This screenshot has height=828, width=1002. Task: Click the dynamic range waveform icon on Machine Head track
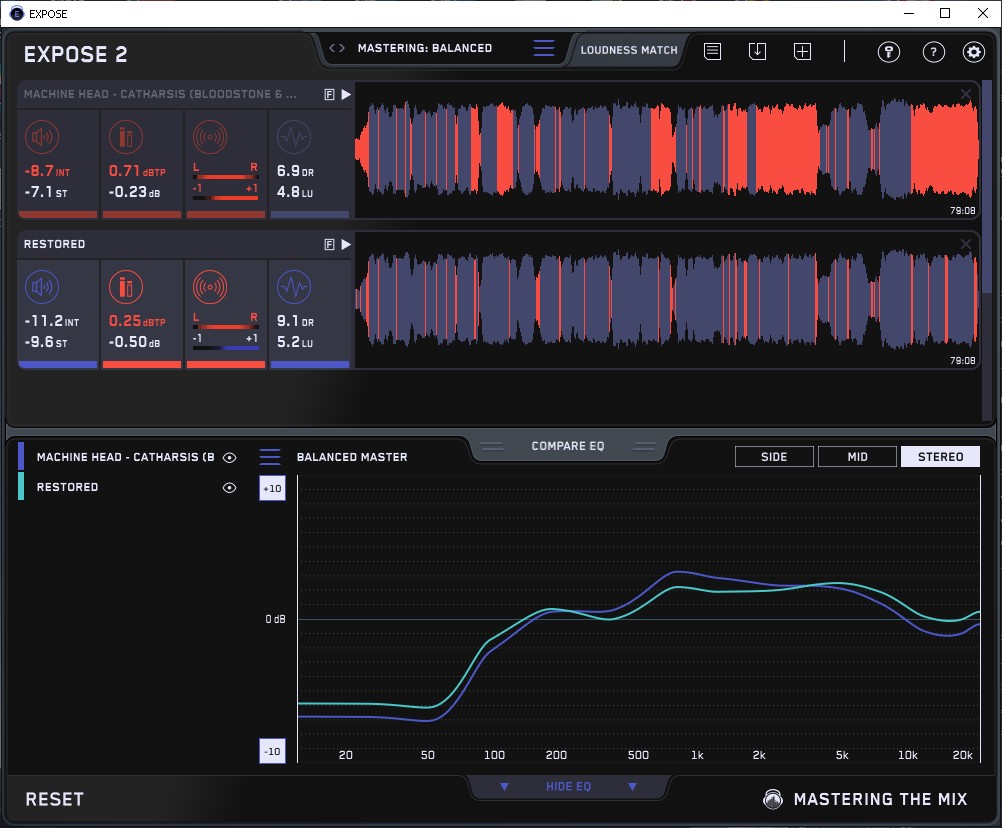click(x=293, y=137)
